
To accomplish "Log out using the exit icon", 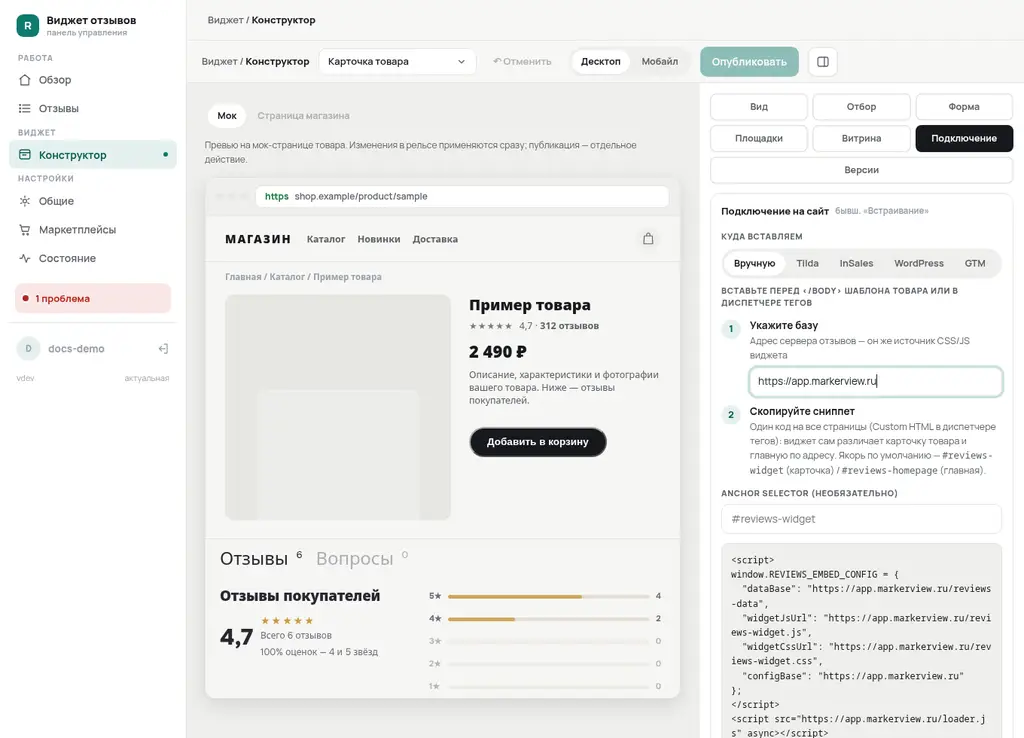I will (163, 349).
